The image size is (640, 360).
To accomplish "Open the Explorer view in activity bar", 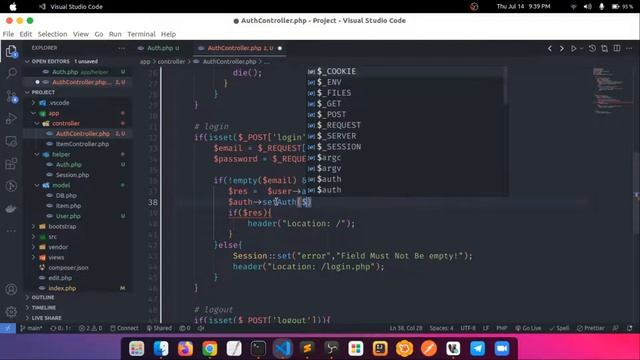I will (x=11, y=52).
